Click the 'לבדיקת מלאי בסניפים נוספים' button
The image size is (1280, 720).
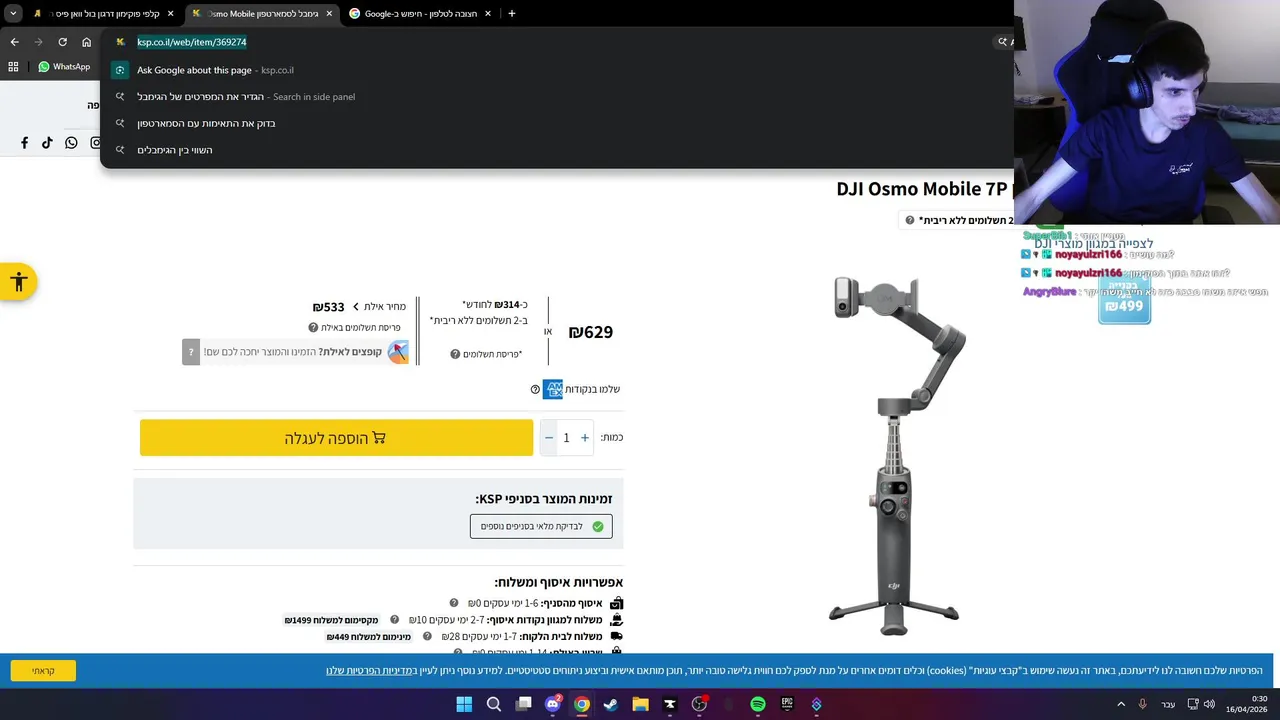tap(541, 526)
